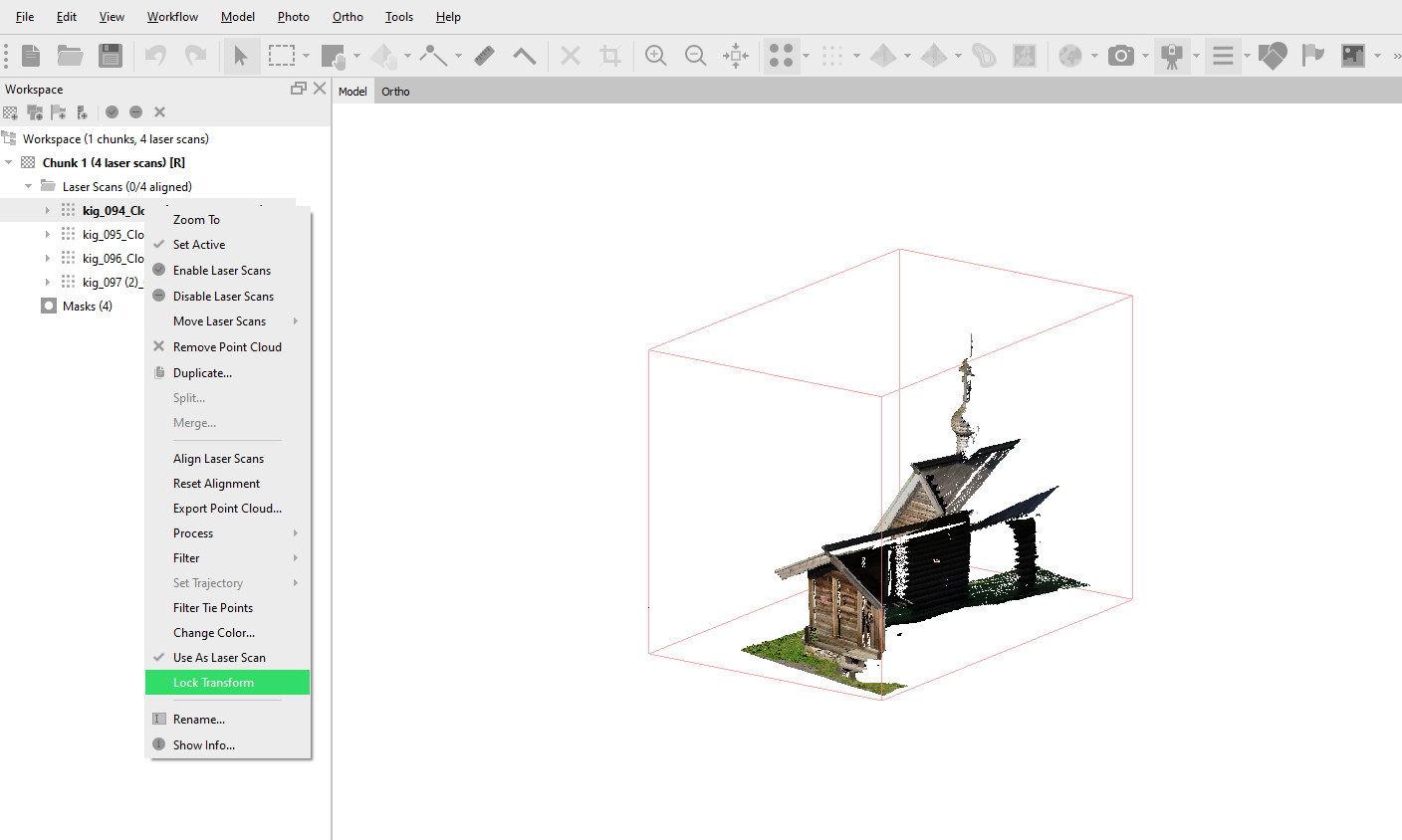Screen dimensions: 1402x840
Task: Float the Workspace panel
Action: [x=298, y=89]
